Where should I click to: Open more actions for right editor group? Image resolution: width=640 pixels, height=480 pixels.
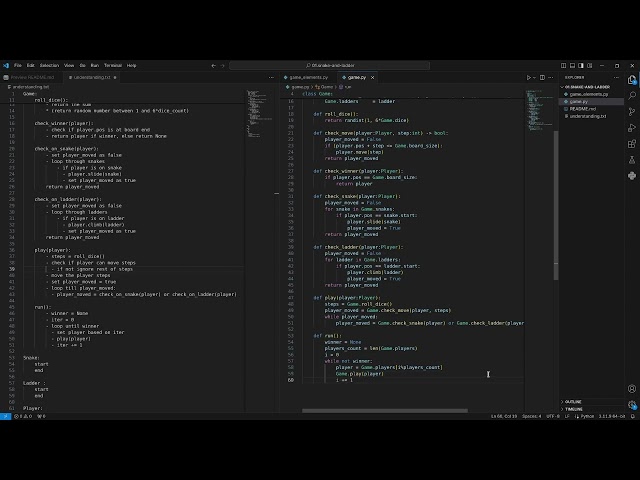point(551,77)
